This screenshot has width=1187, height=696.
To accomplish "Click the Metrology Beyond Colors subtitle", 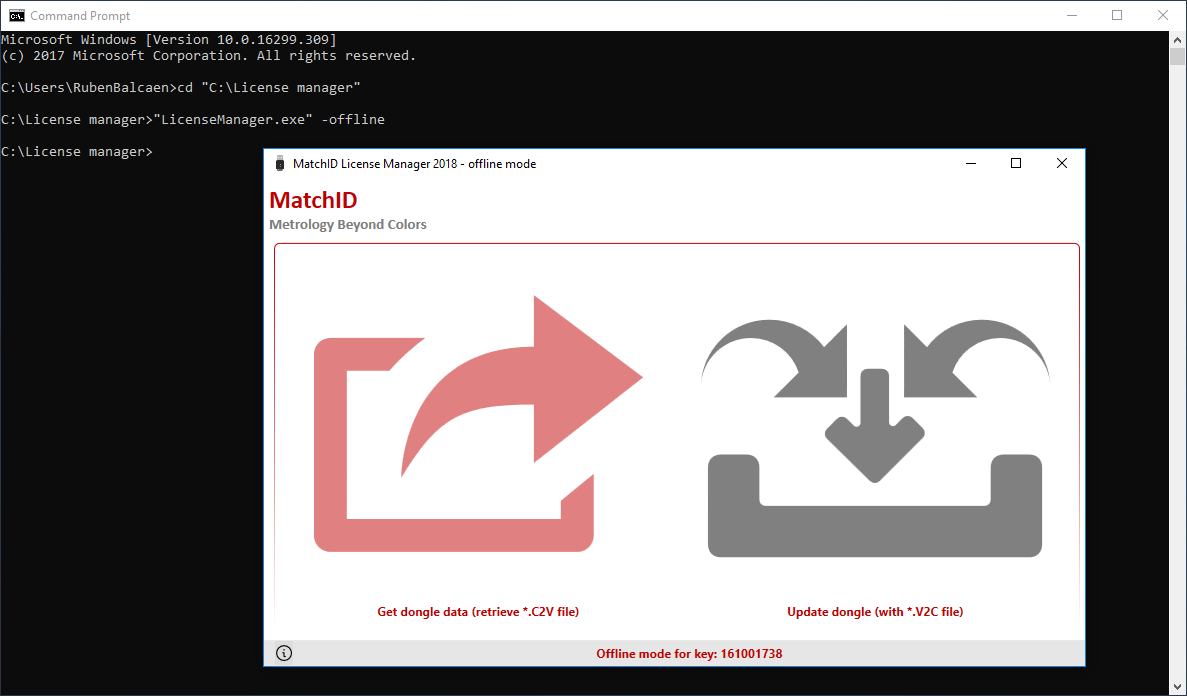I will pos(347,224).
